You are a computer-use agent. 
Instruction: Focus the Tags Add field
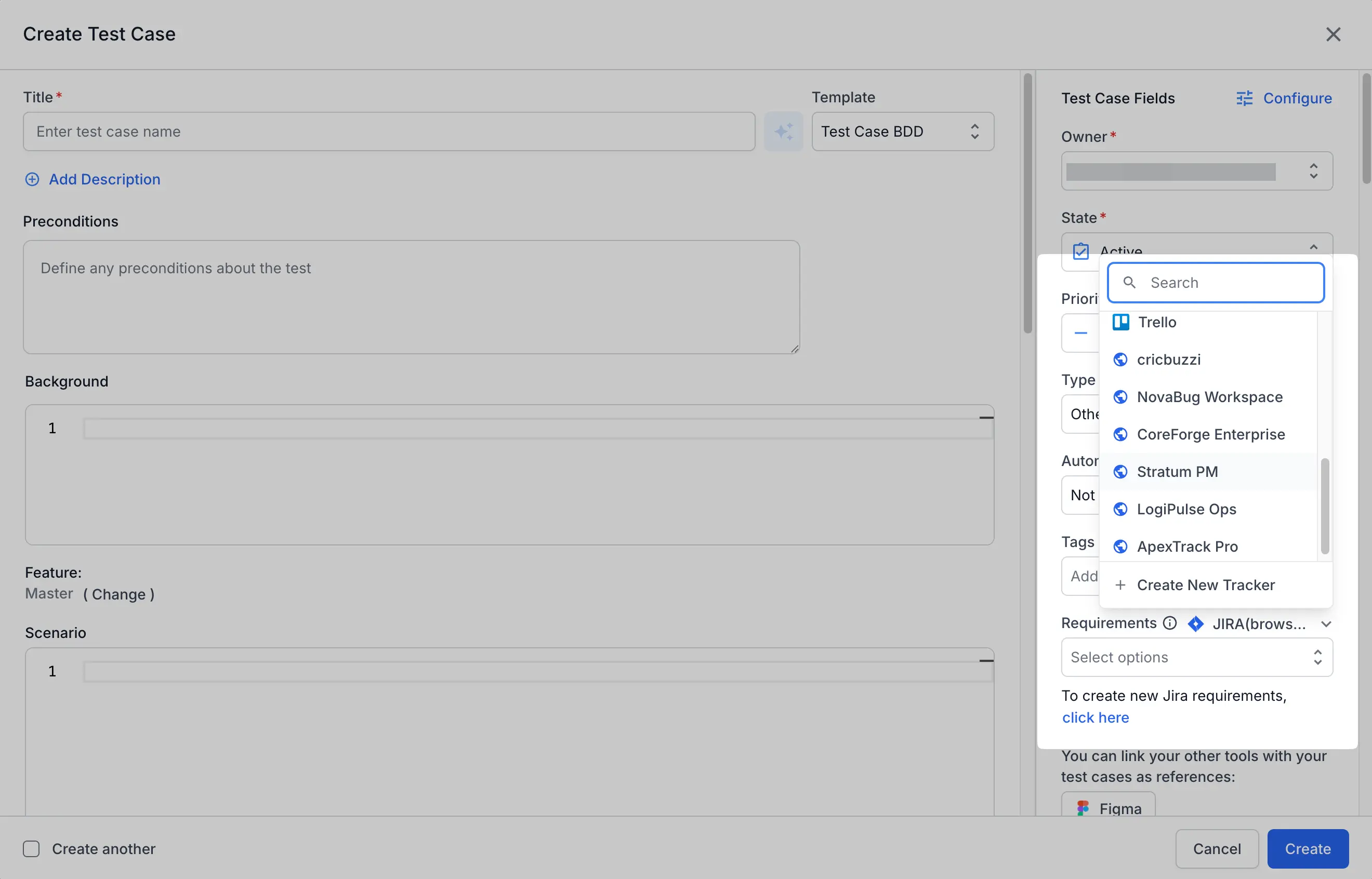(1080, 577)
